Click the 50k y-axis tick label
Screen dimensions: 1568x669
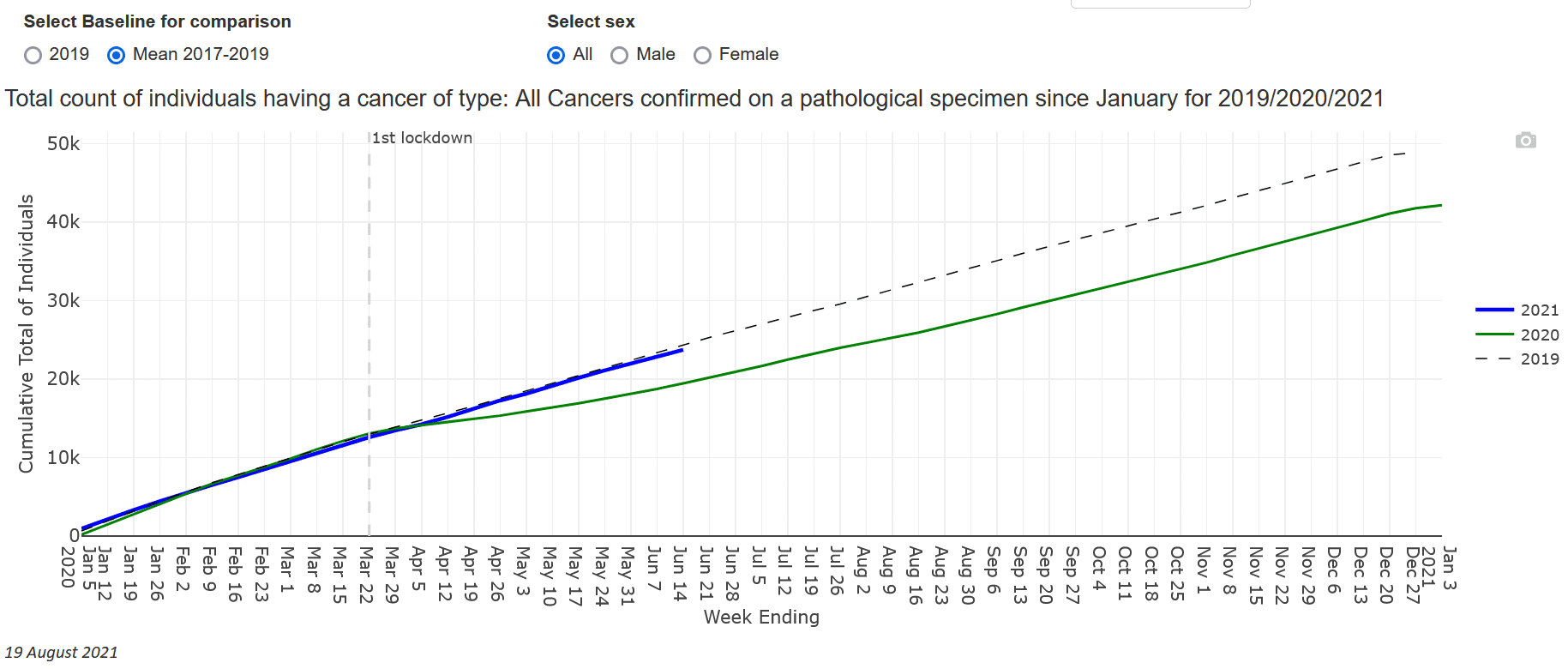63,144
